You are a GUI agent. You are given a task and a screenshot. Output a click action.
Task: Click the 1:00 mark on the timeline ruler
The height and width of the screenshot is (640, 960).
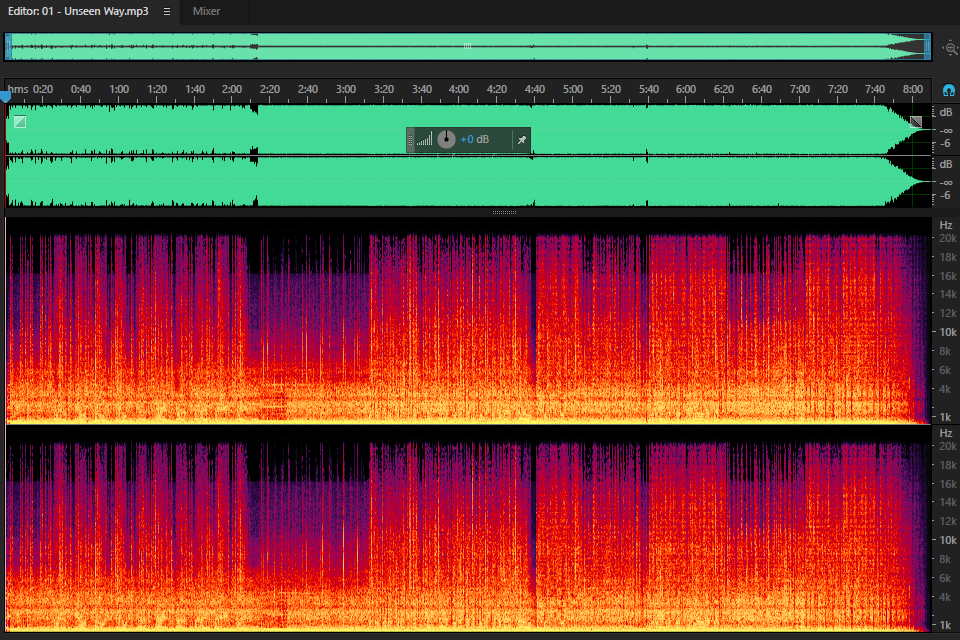pos(119,89)
